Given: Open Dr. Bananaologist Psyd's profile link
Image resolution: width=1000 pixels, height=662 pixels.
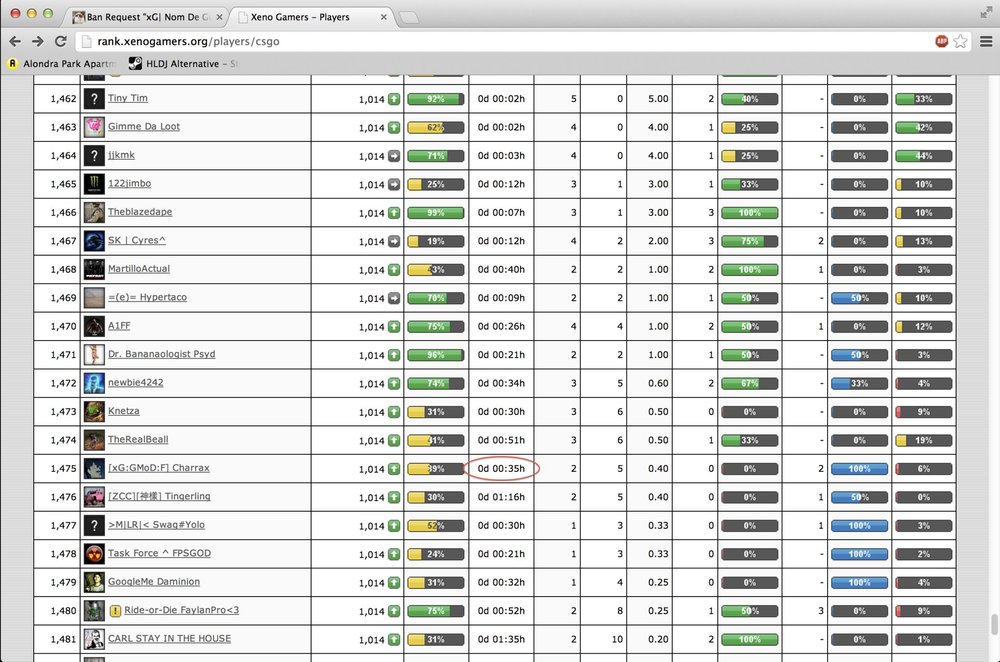Looking at the screenshot, I should 161,354.
